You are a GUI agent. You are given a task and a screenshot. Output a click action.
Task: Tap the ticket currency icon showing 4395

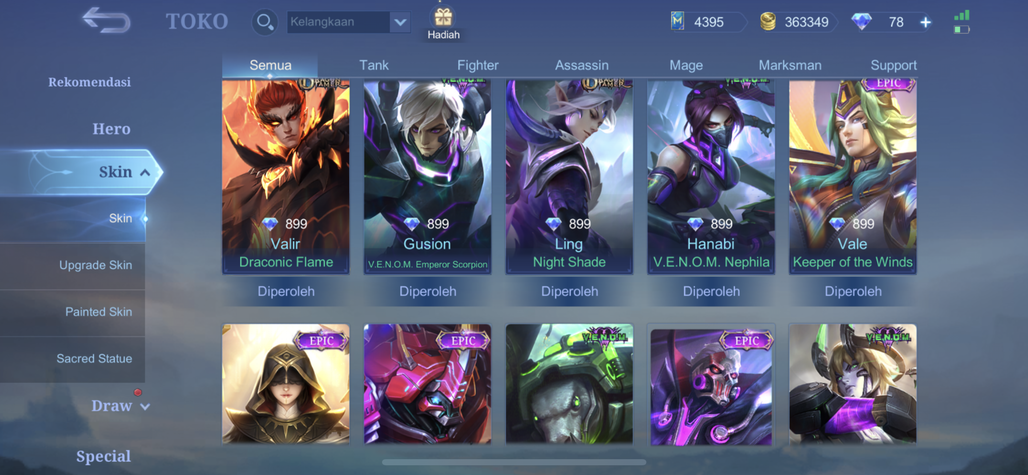[677, 22]
